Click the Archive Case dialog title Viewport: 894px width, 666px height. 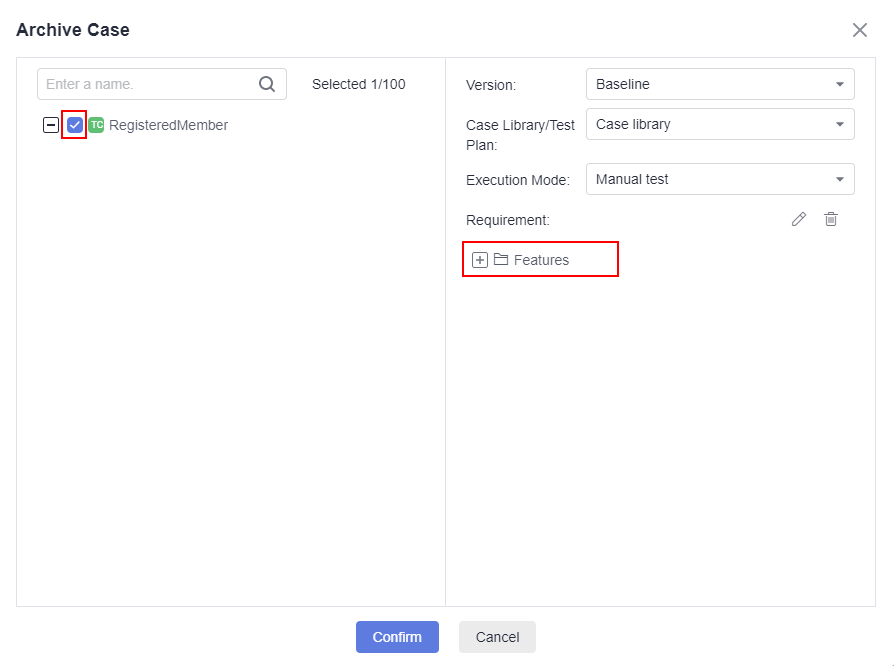pos(73,30)
